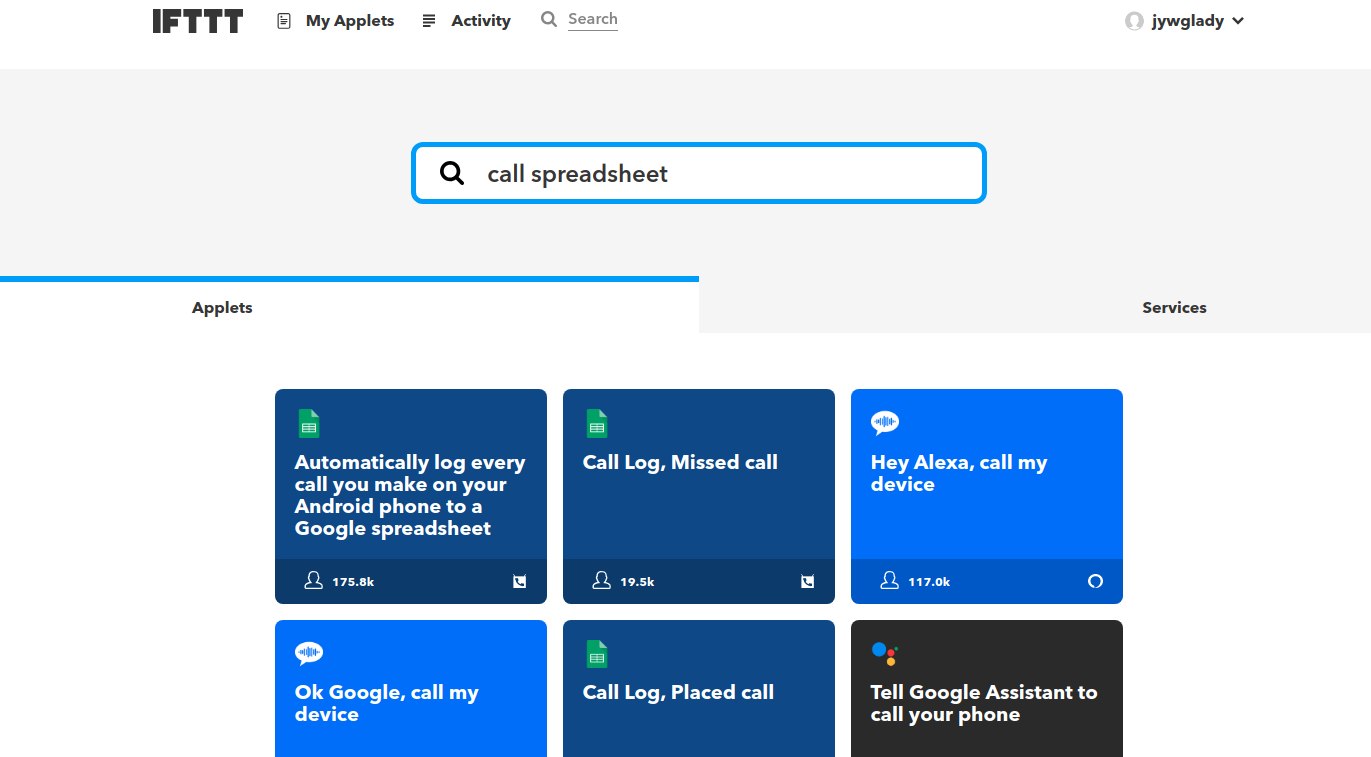Click the 'call spreadsheet' search input field
This screenshot has height=757, width=1371.
(720, 174)
